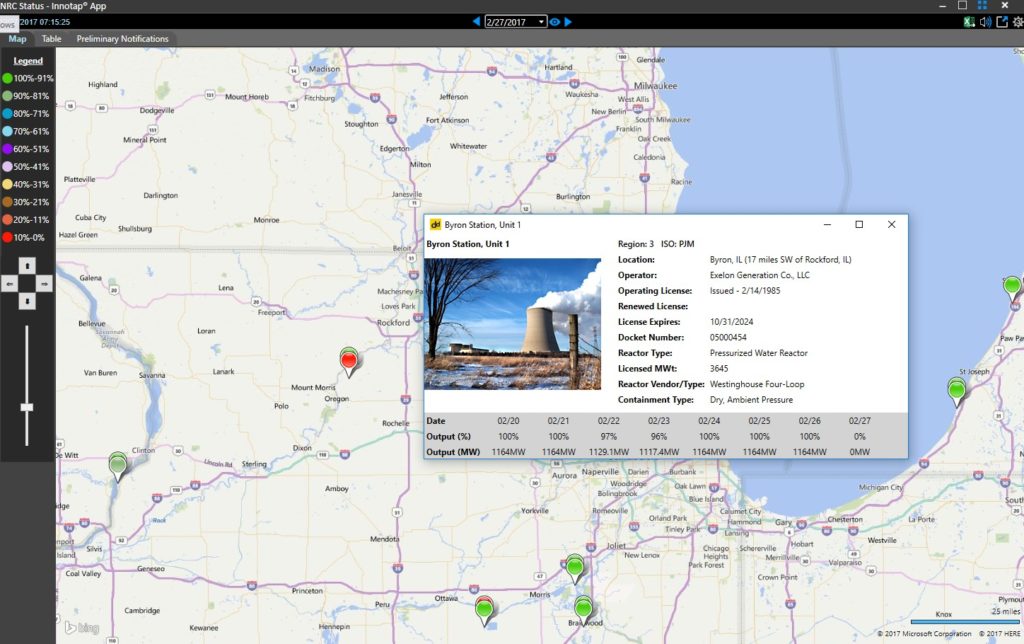Click the Legend heading
Image resolution: width=1024 pixels, height=644 pixels.
click(x=28, y=61)
